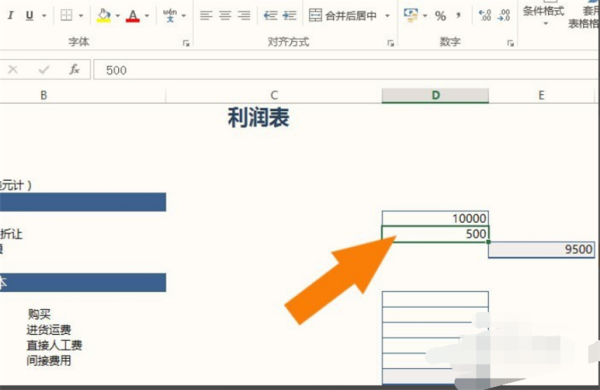The height and width of the screenshot is (390, 600).
Task: Apply percent style format
Action: coord(440,16)
